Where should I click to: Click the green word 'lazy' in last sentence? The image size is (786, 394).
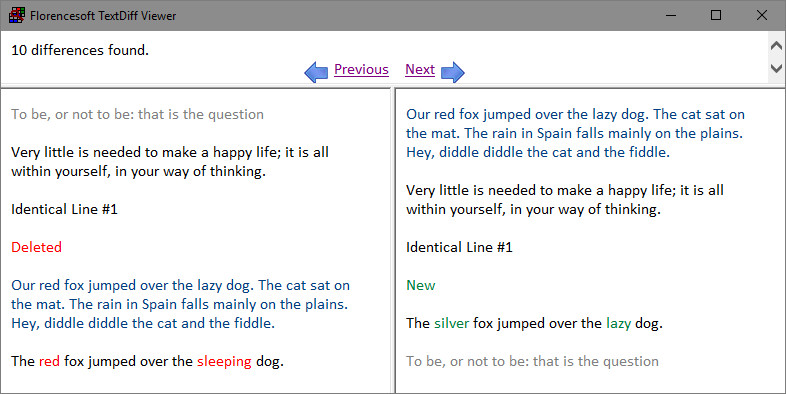tap(618, 324)
